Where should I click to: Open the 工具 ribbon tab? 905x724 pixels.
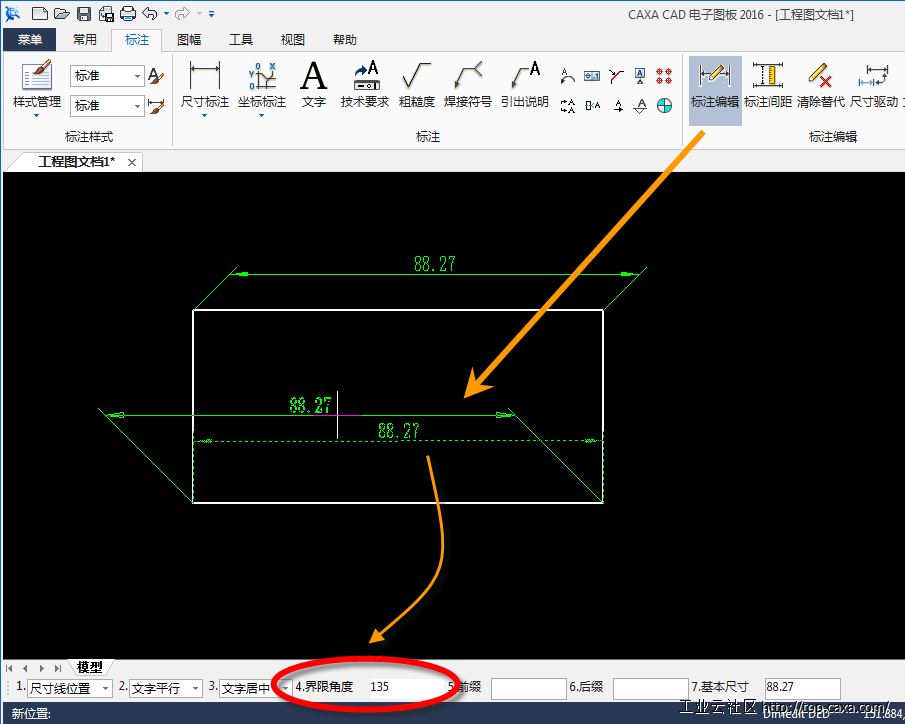(241, 40)
